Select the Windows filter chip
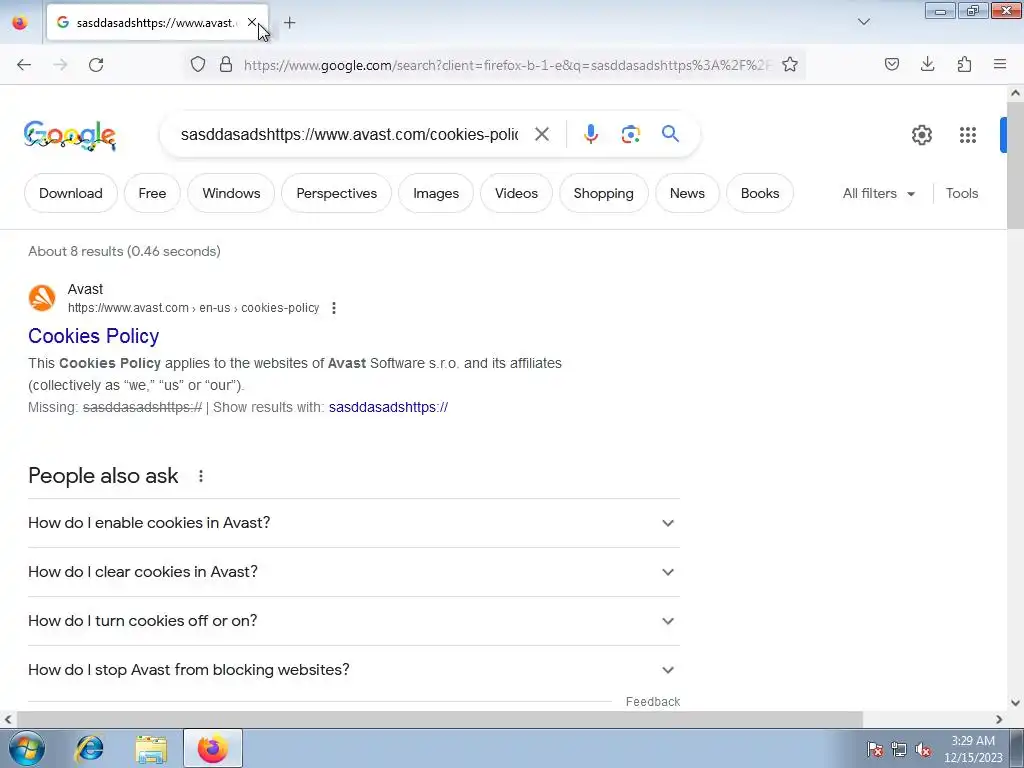Screen dimensions: 1024x768 coord(231,193)
